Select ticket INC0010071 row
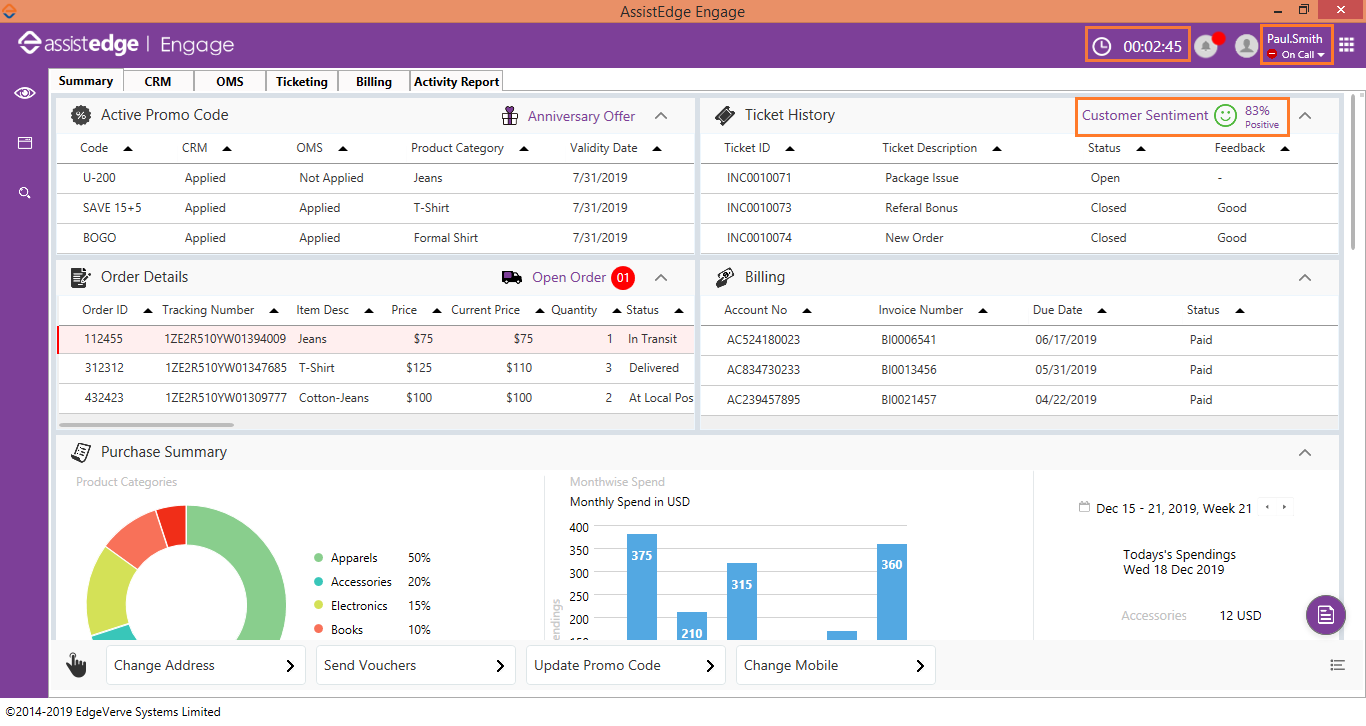Screen dimensions: 1366x726 [1018, 178]
